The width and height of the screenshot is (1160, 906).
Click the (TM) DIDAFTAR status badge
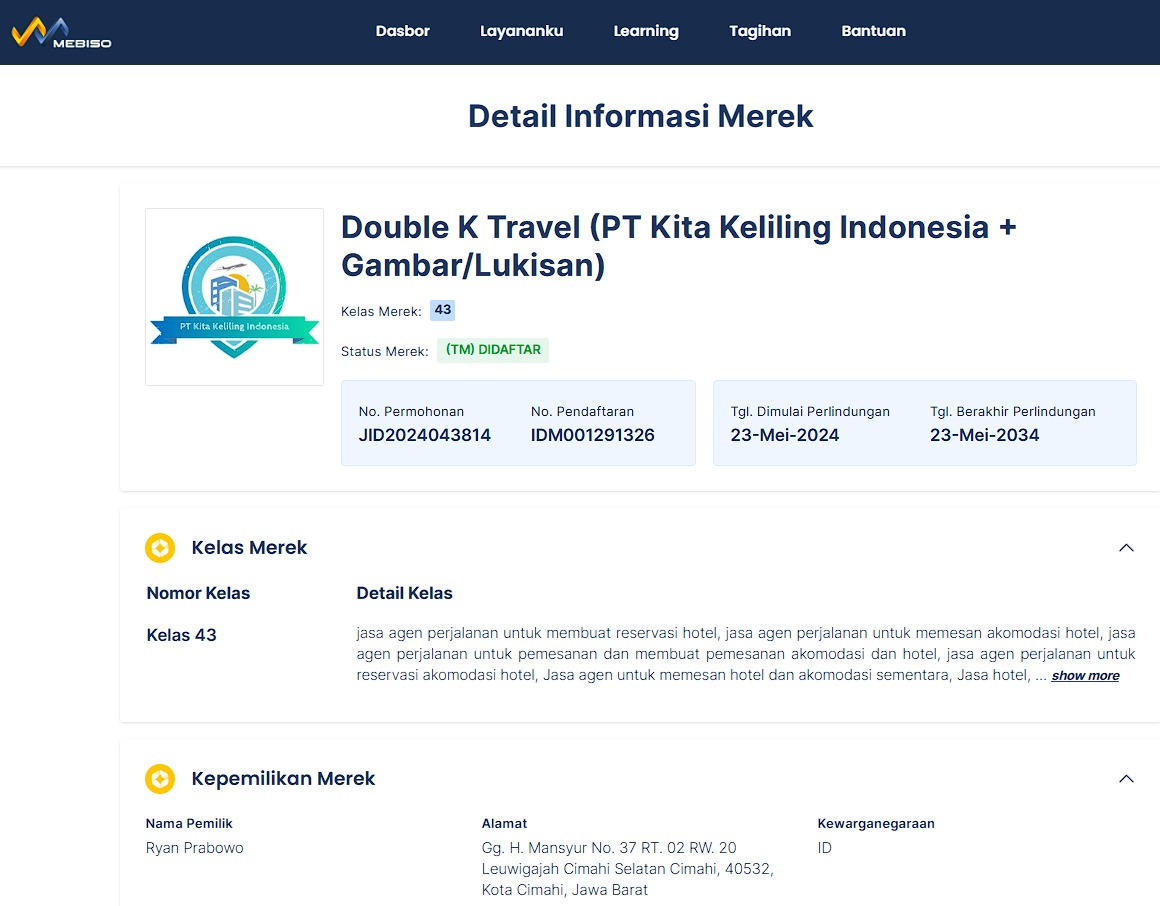point(493,350)
